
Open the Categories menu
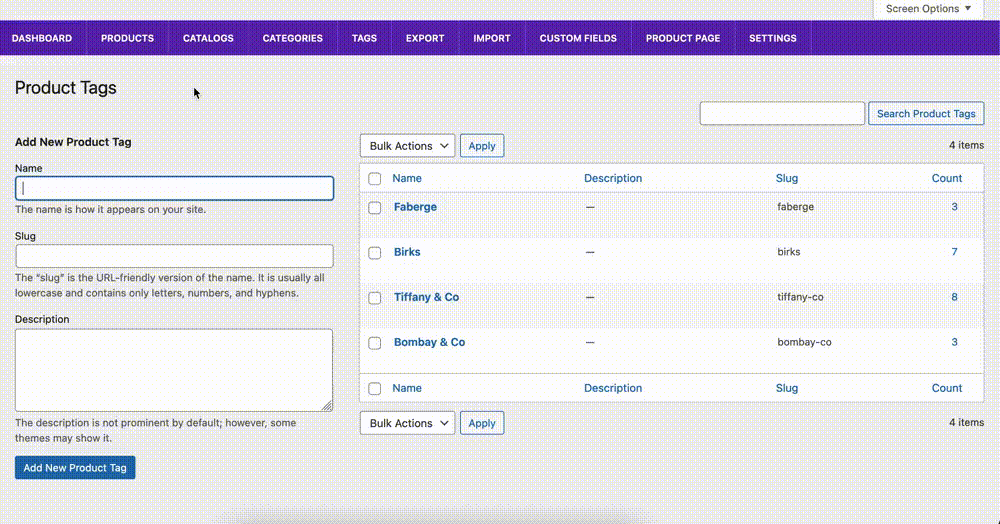coord(293,38)
